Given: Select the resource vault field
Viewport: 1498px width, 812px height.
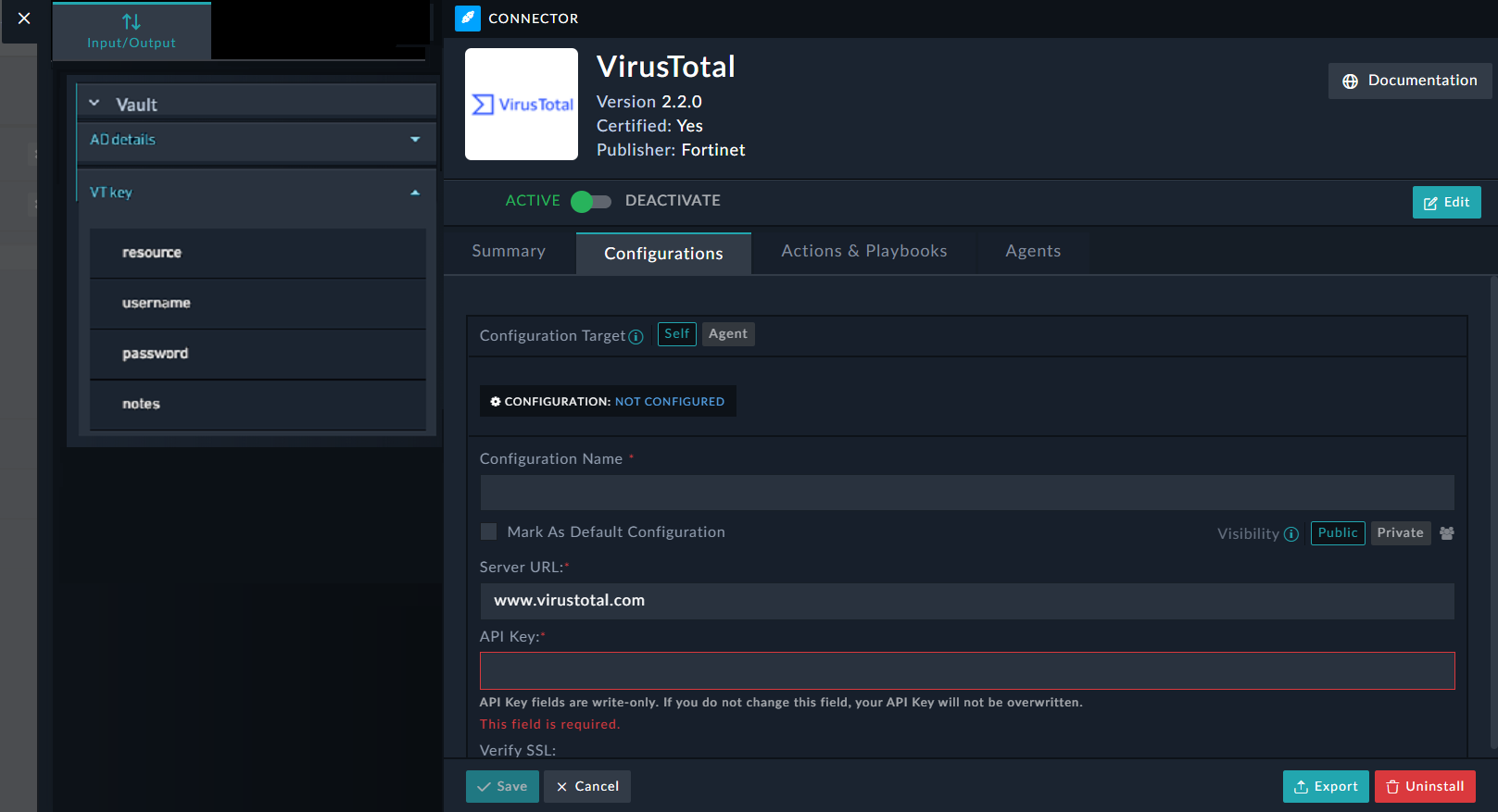Looking at the screenshot, I should pyautogui.click(x=258, y=253).
